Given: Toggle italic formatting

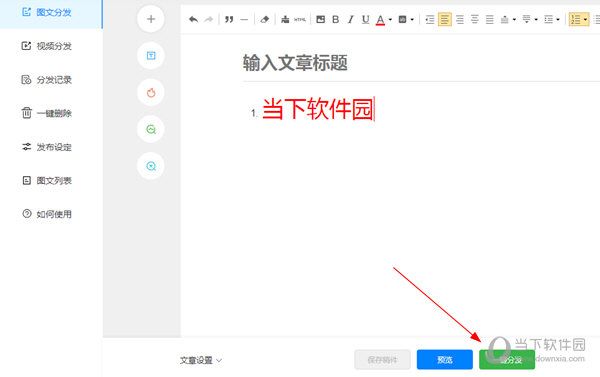Looking at the screenshot, I should click(x=351, y=20).
